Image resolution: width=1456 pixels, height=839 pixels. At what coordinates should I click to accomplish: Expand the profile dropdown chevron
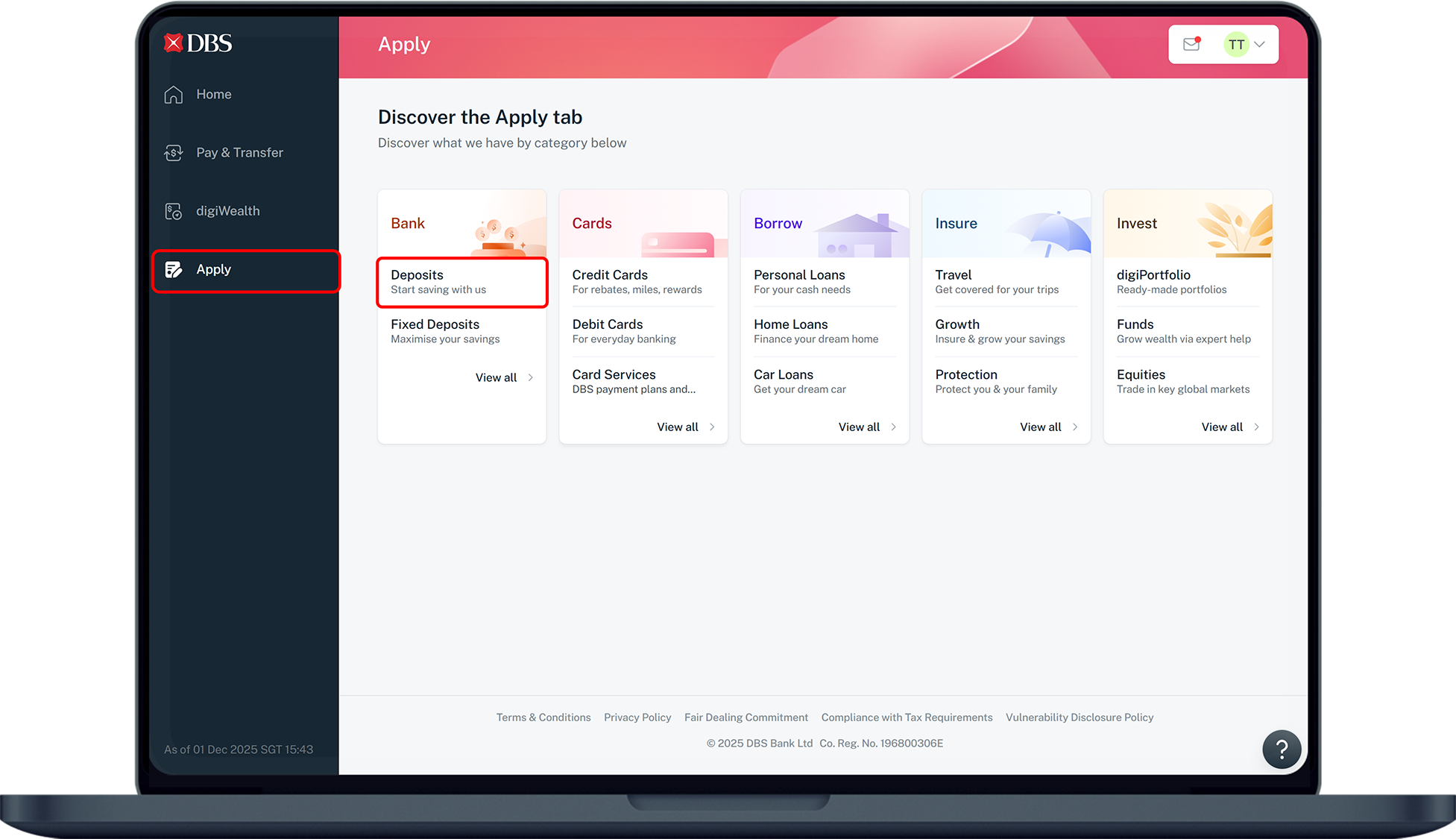point(1260,44)
